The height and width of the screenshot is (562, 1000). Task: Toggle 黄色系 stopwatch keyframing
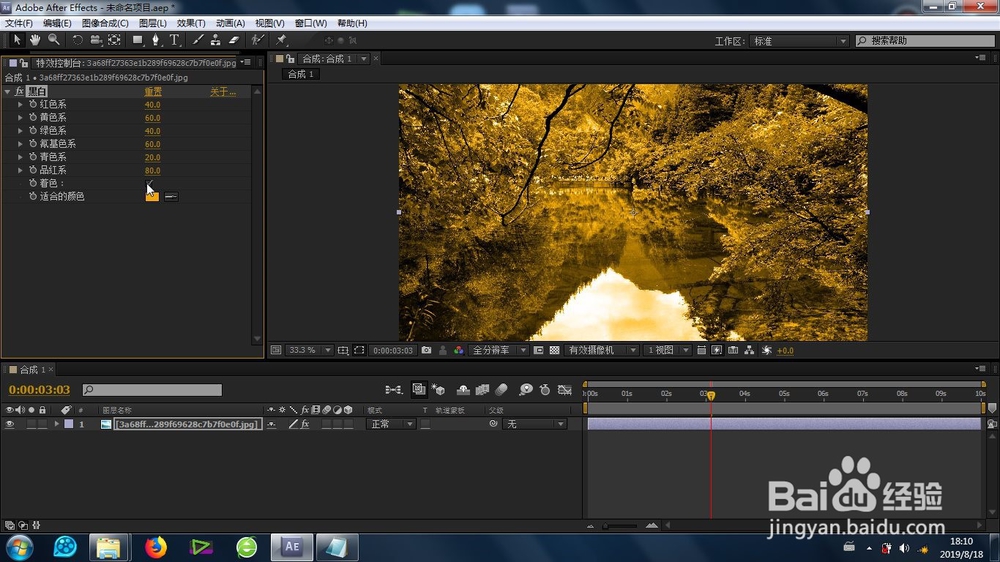point(33,117)
